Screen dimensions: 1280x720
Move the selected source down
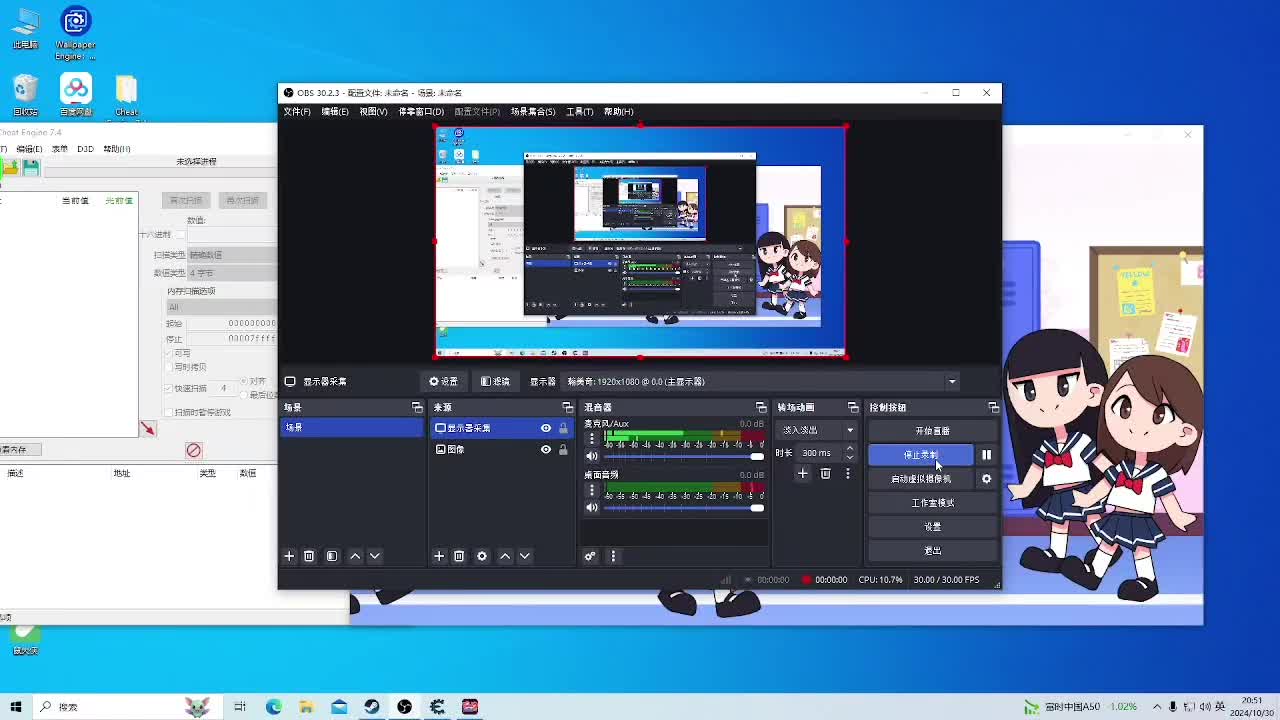tap(525, 556)
